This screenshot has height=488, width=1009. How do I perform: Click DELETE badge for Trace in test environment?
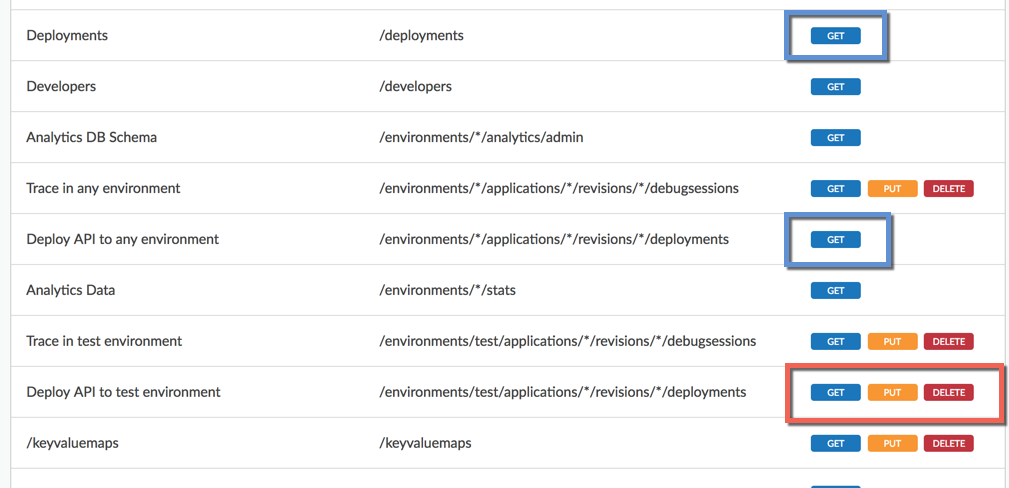(948, 342)
